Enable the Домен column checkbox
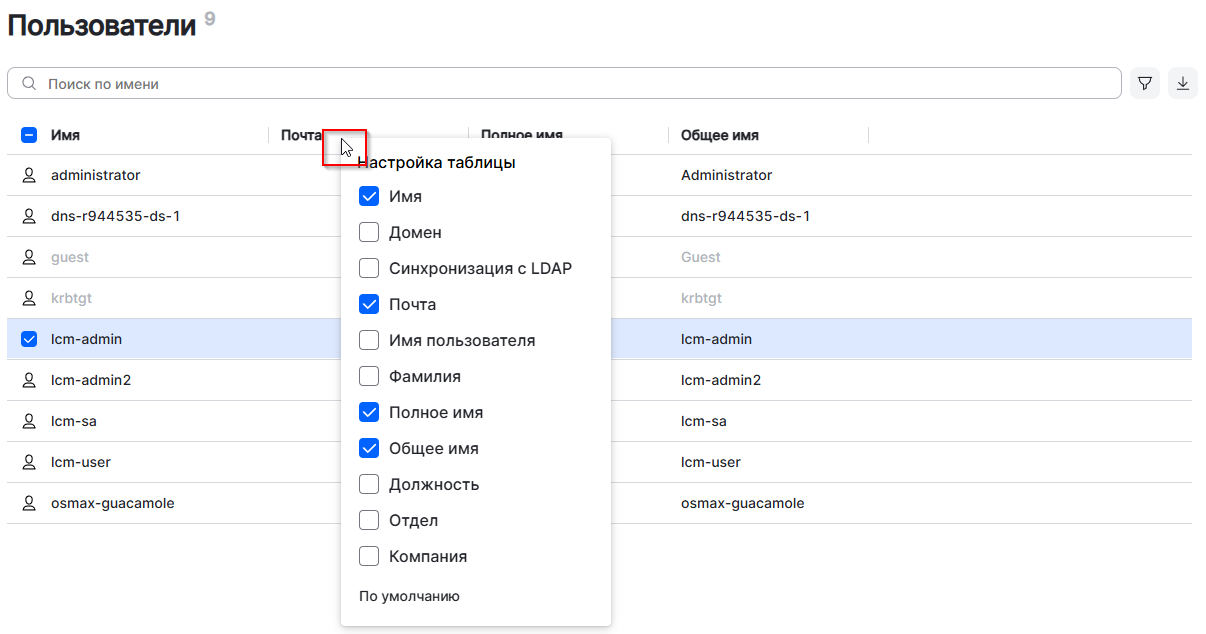 [x=369, y=233]
